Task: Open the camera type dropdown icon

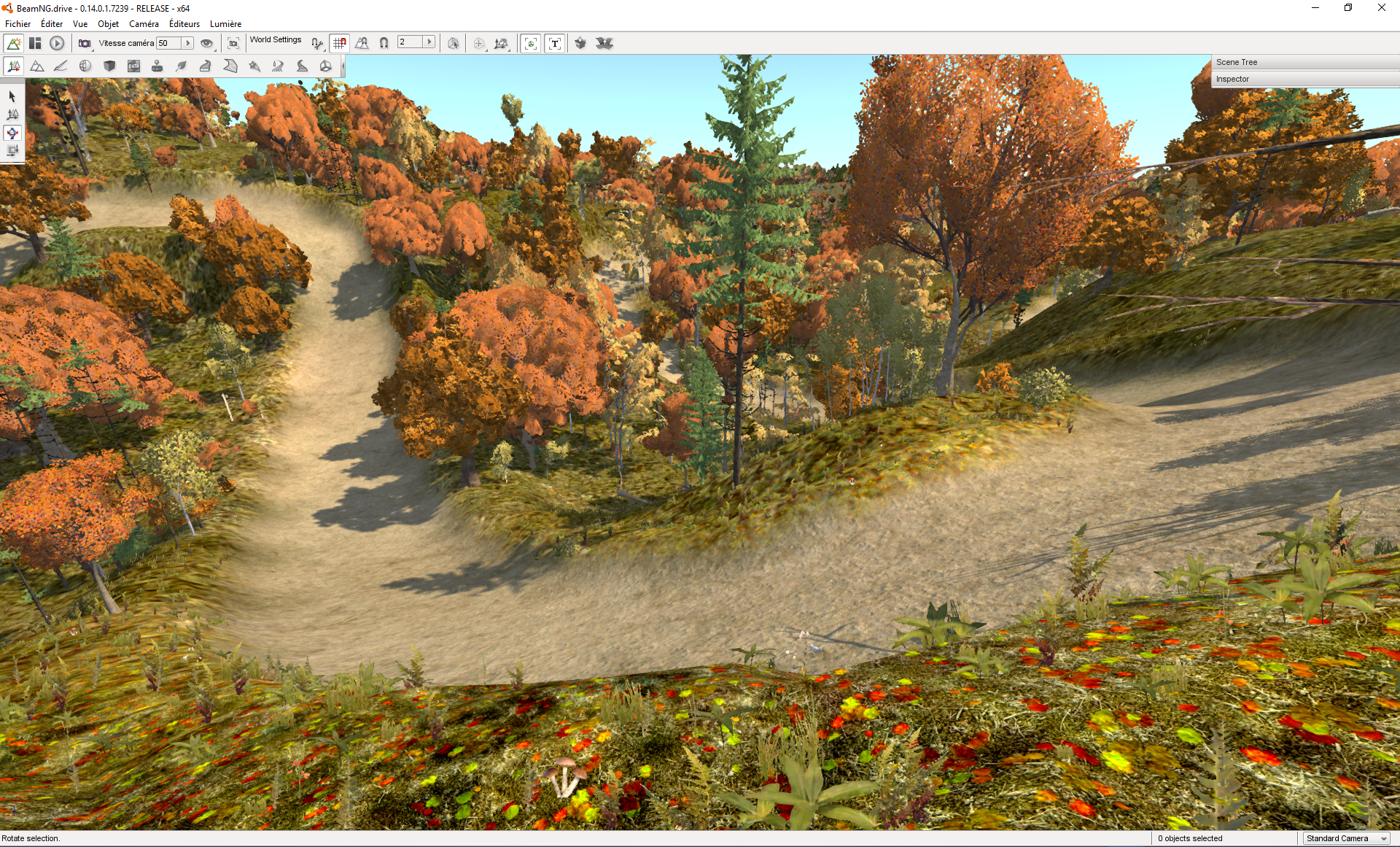Action: tap(85, 44)
